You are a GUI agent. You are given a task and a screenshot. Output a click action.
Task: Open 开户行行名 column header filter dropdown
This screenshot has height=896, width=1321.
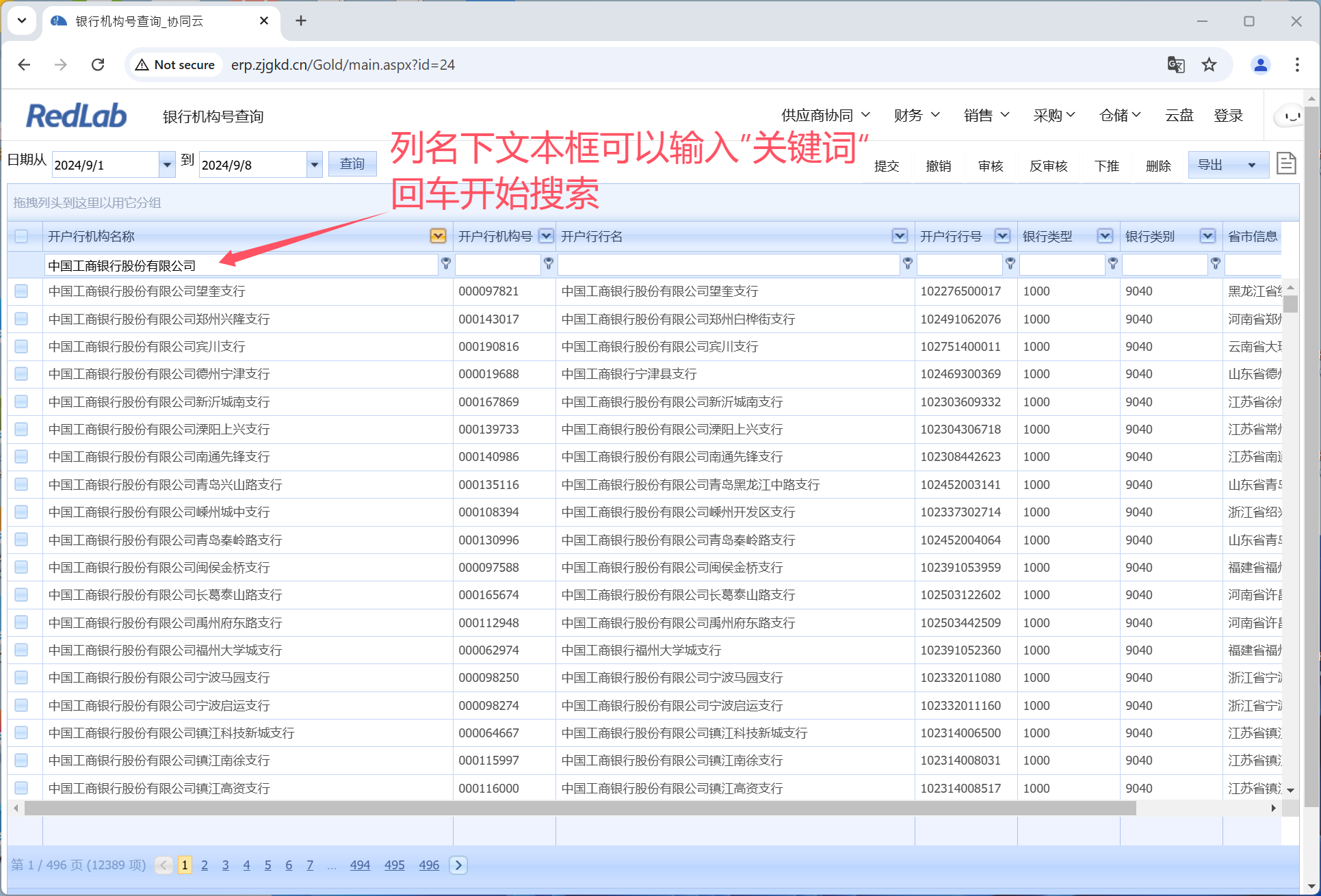click(x=900, y=236)
